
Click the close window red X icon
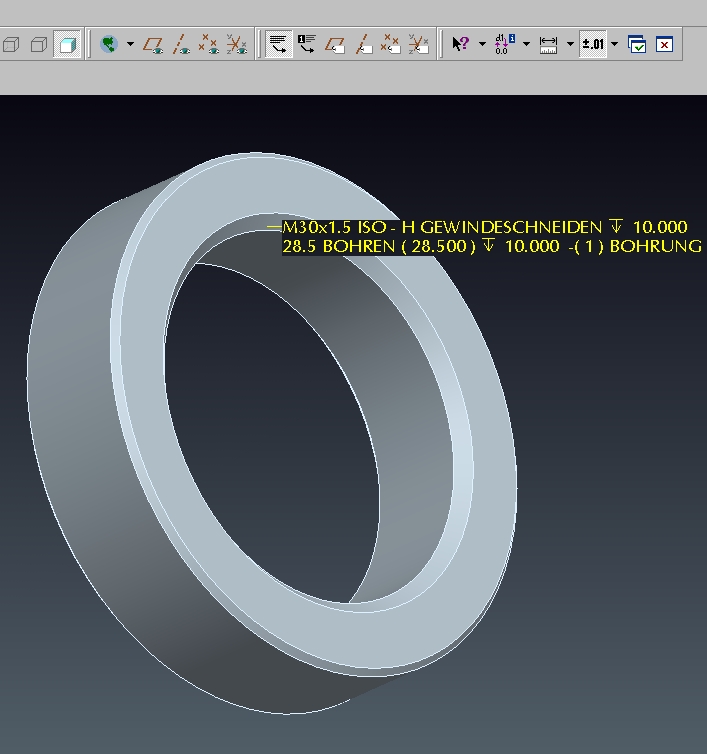point(665,44)
